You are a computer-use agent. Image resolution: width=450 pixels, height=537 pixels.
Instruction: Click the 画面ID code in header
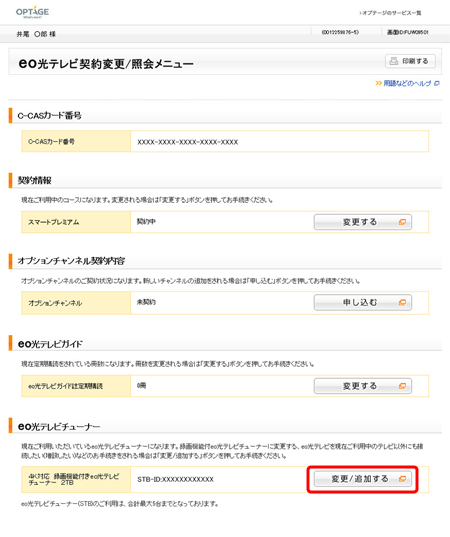pyautogui.click(x=408, y=32)
